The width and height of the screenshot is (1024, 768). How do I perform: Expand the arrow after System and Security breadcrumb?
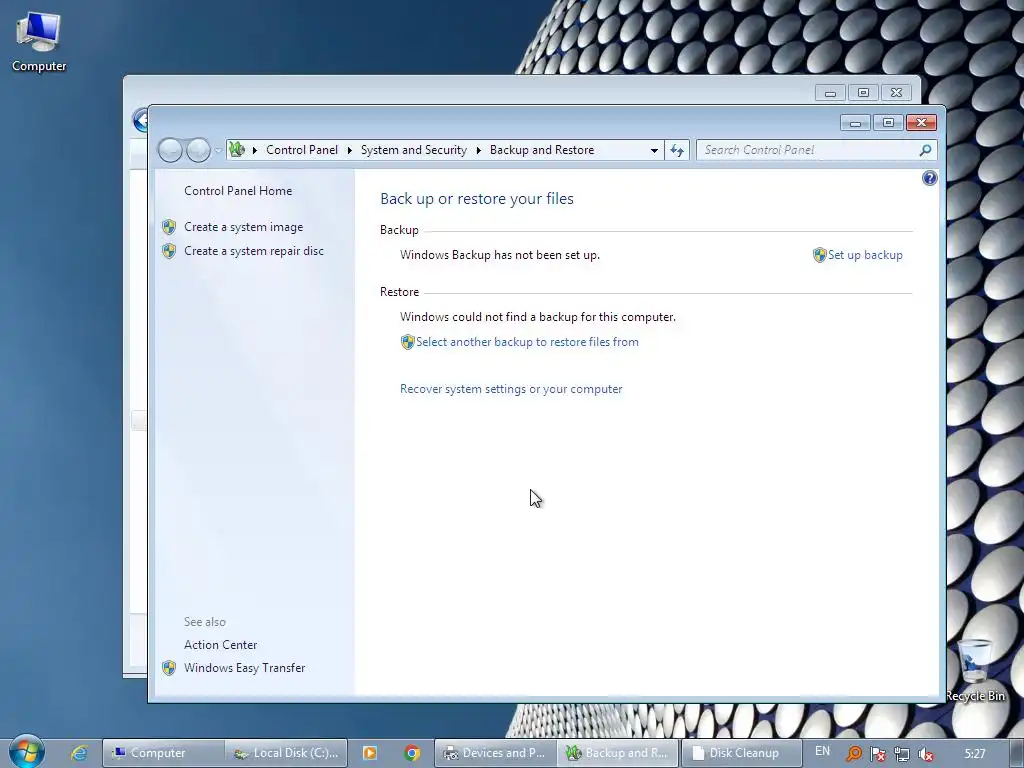point(478,150)
